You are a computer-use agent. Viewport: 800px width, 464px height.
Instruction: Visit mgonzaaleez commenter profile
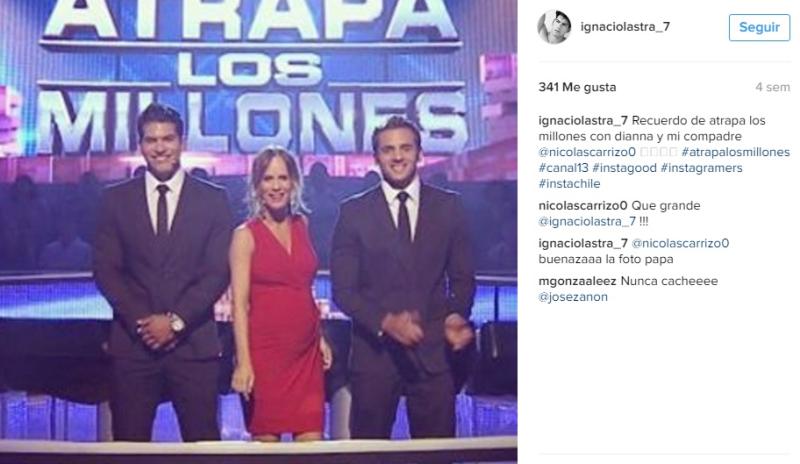coord(578,281)
